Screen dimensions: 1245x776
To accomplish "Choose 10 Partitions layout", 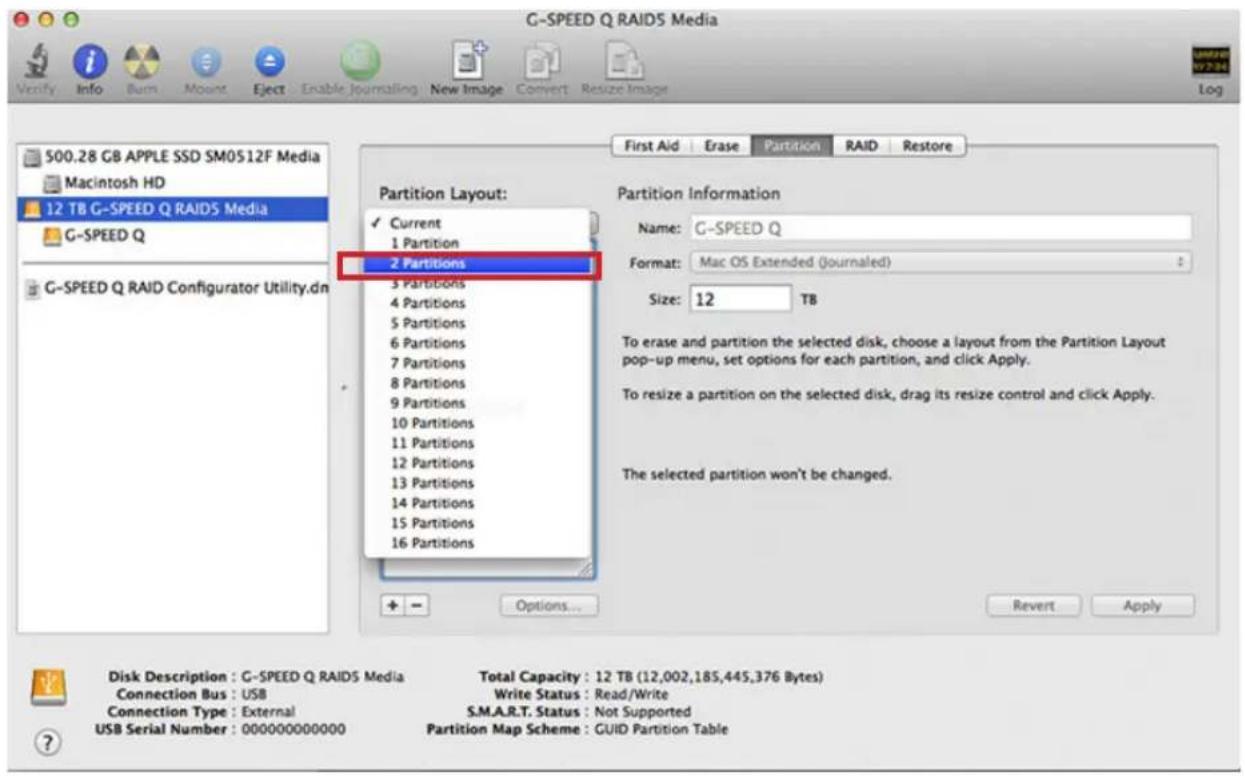I will [478, 423].
